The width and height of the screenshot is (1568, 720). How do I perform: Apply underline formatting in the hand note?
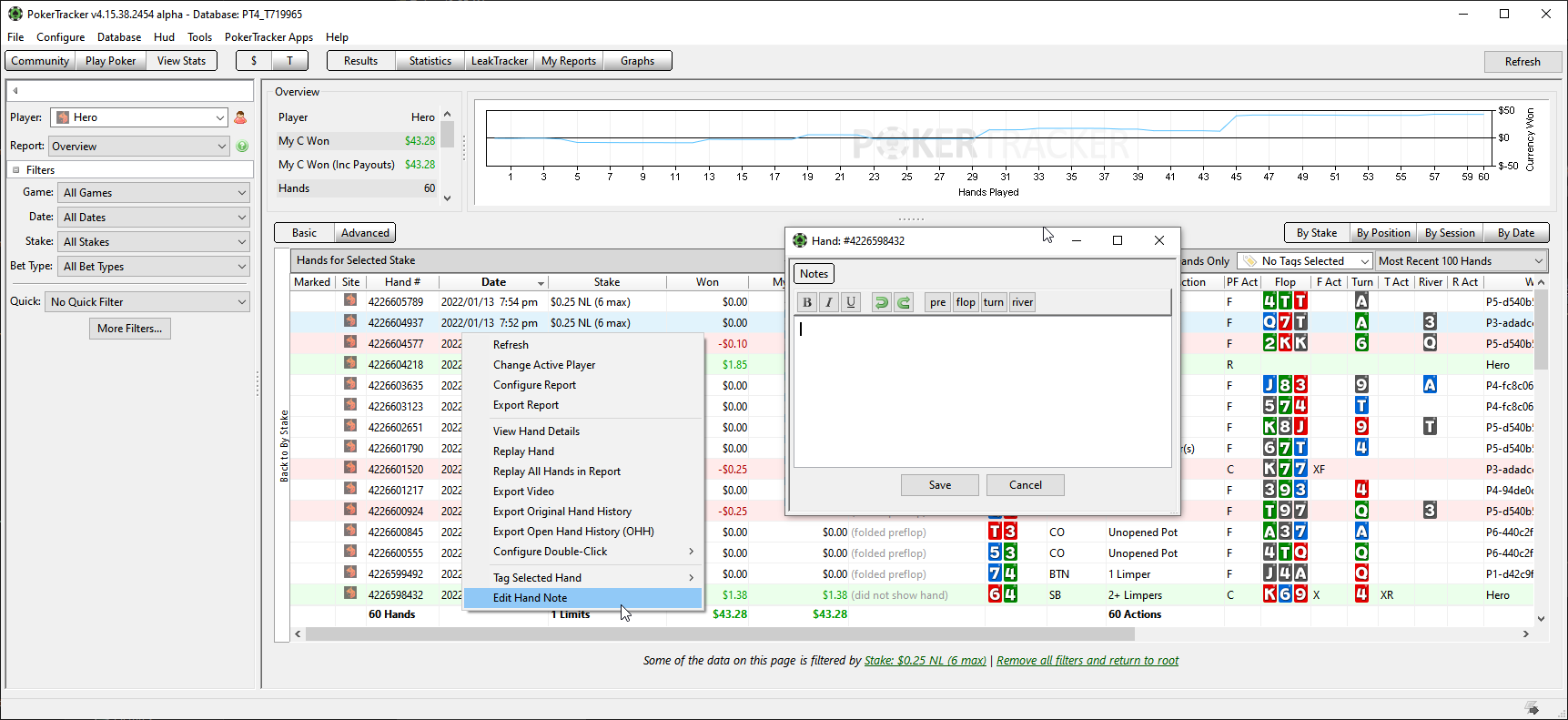(x=851, y=302)
